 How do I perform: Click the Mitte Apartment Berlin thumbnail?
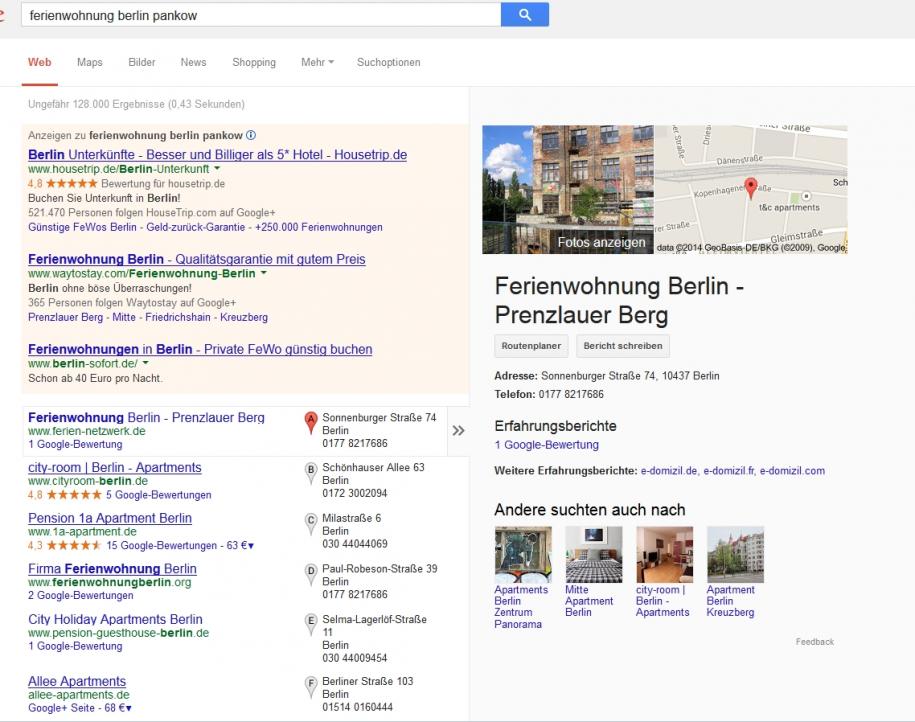pyautogui.click(x=593, y=554)
